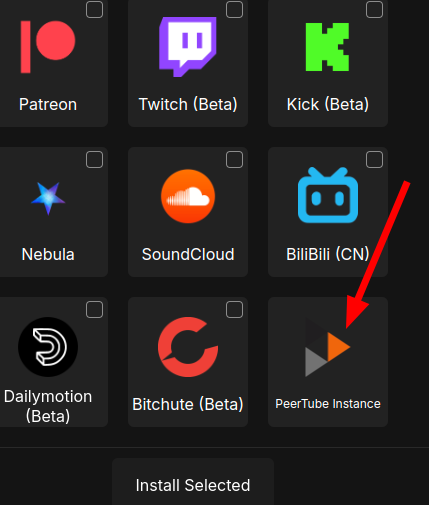Image resolution: width=429 pixels, height=505 pixels.
Task: Click the green Kick logo
Action: (x=327, y=47)
